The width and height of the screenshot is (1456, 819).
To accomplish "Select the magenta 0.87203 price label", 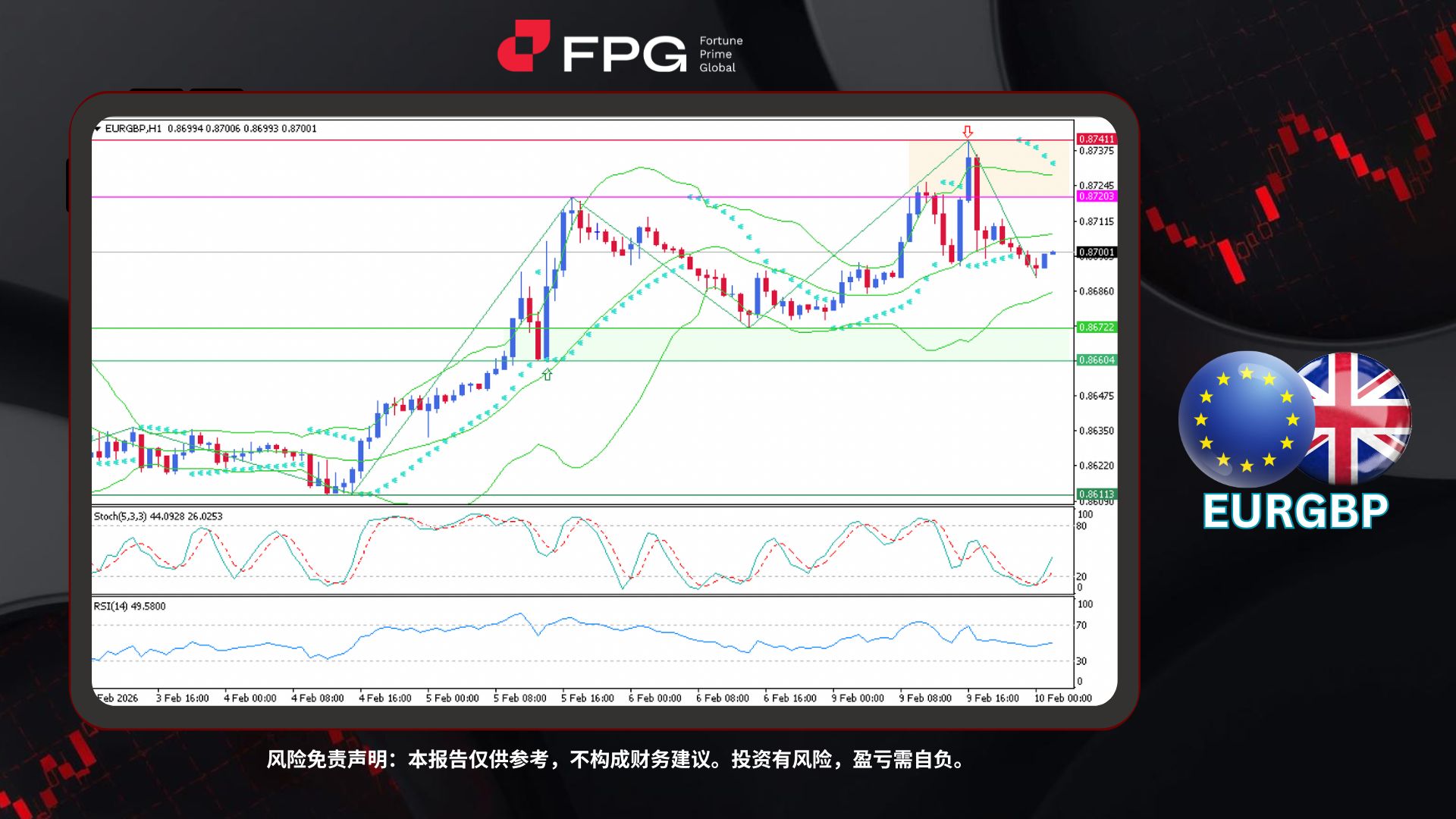I will (1097, 196).
